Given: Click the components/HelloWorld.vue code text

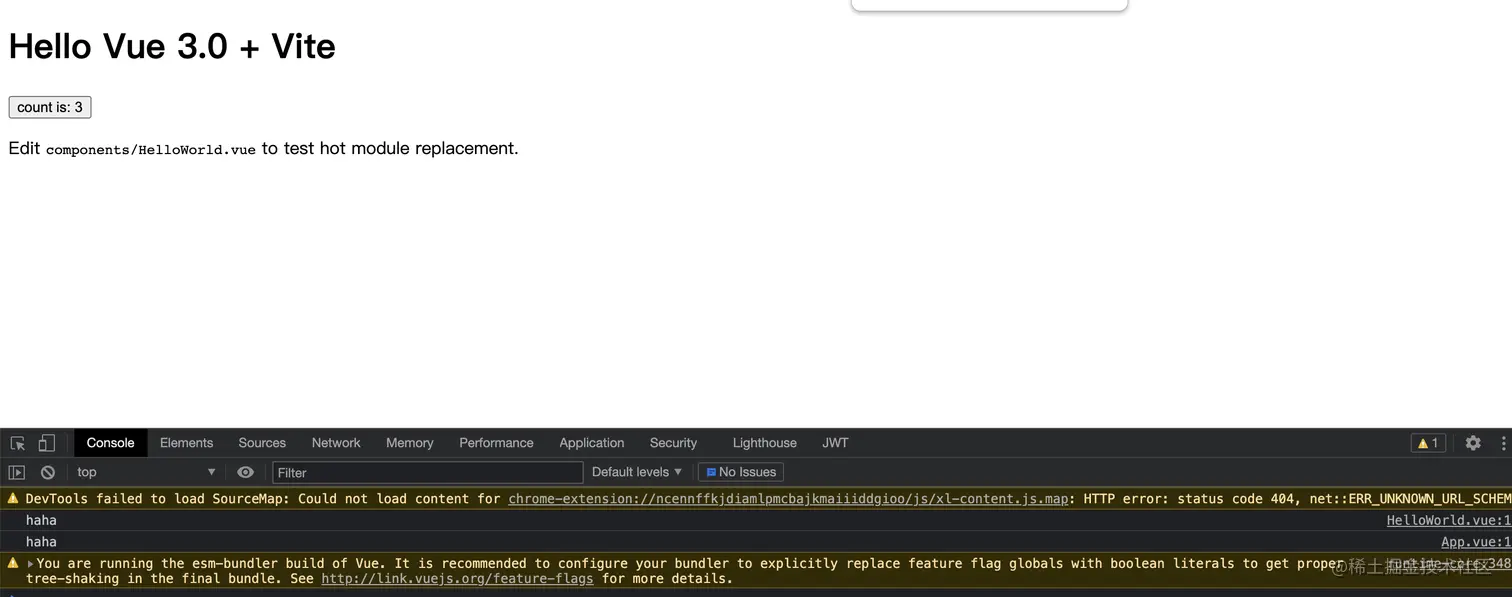Looking at the screenshot, I should pyautogui.click(x=151, y=150).
